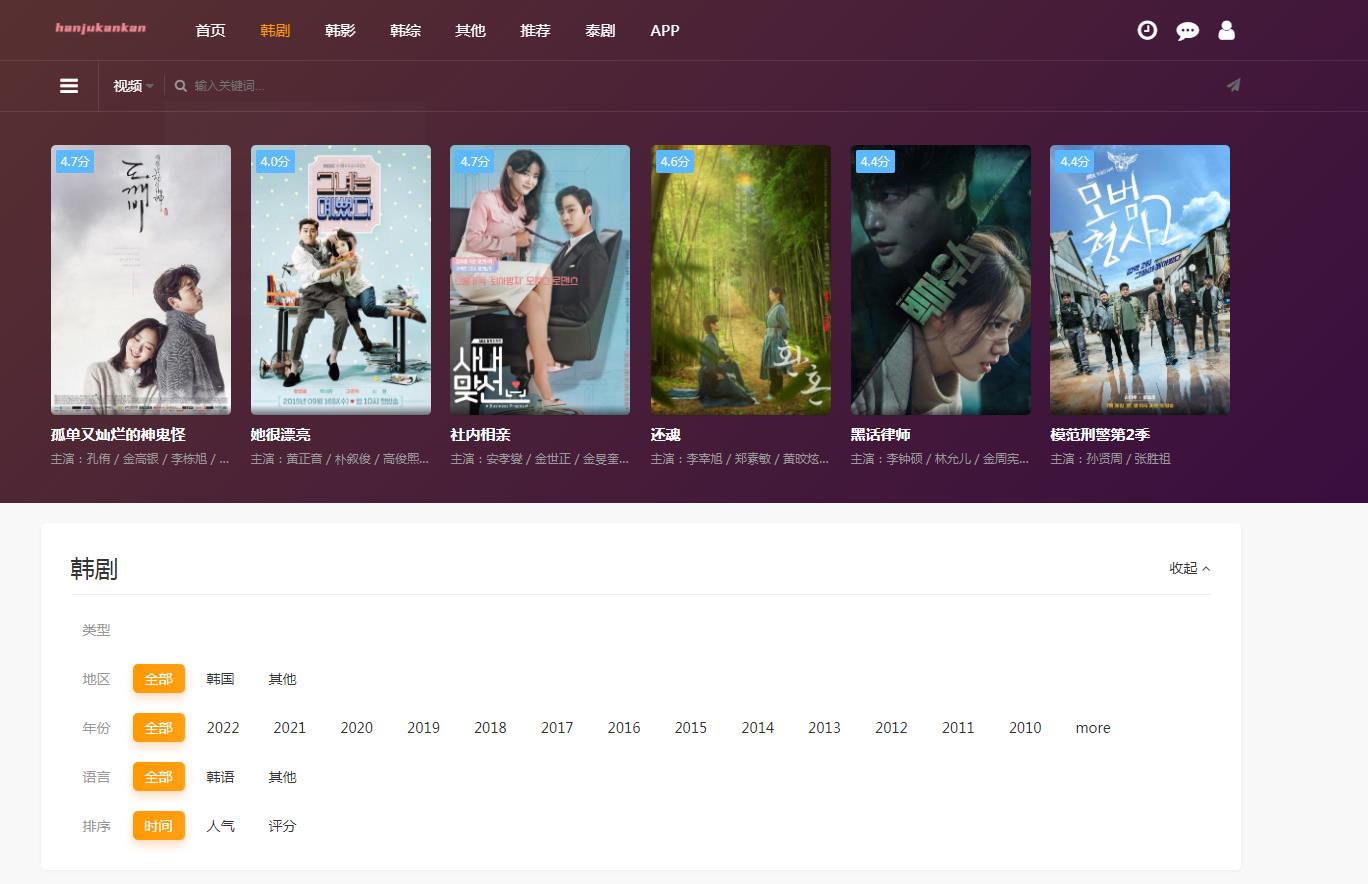Click actor 黄正音 under 她很漂亮

(x=305, y=459)
